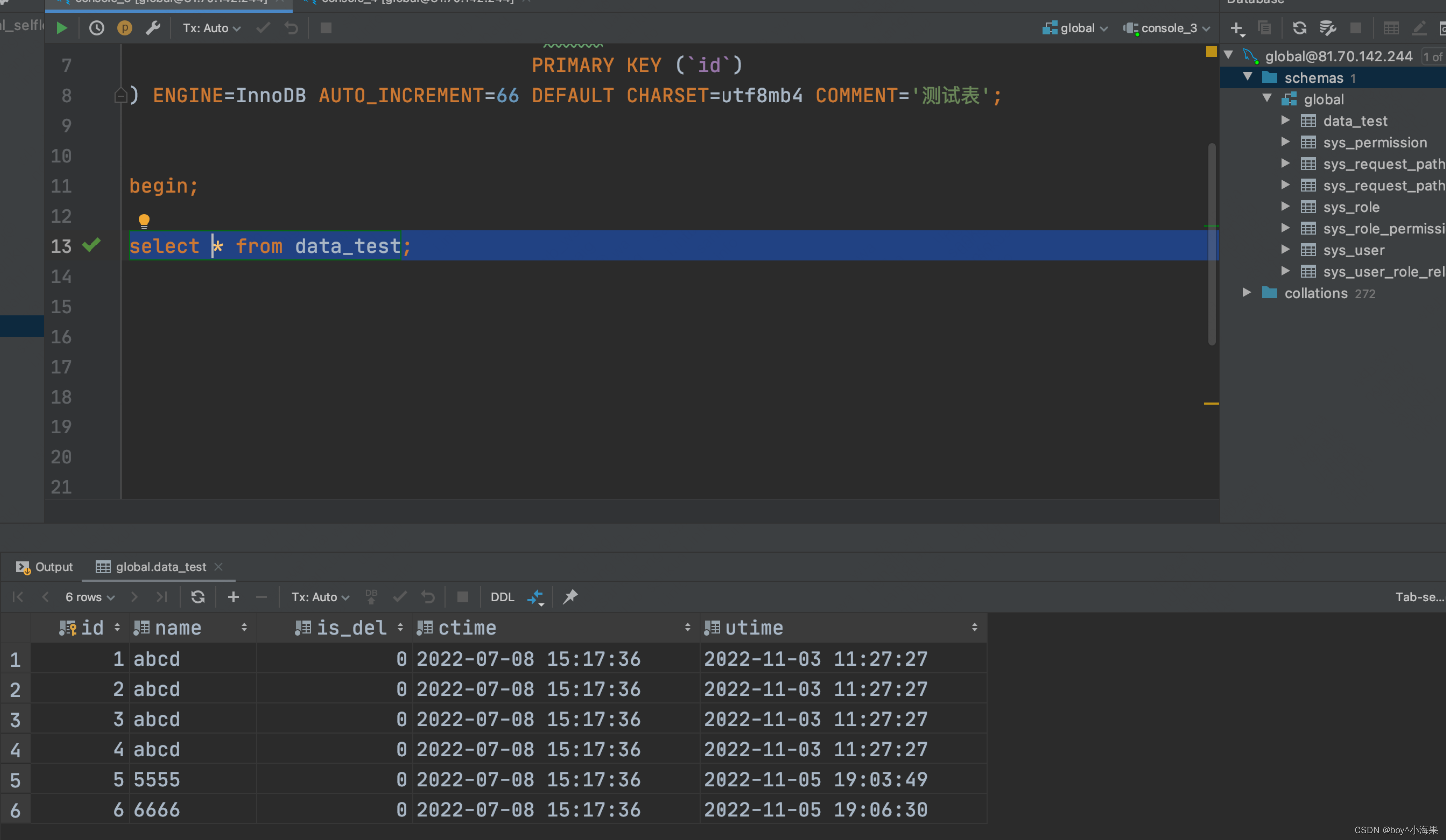This screenshot has height=840, width=1446.
Task: Toggle playground mode P icon
Action: [124, 28]
